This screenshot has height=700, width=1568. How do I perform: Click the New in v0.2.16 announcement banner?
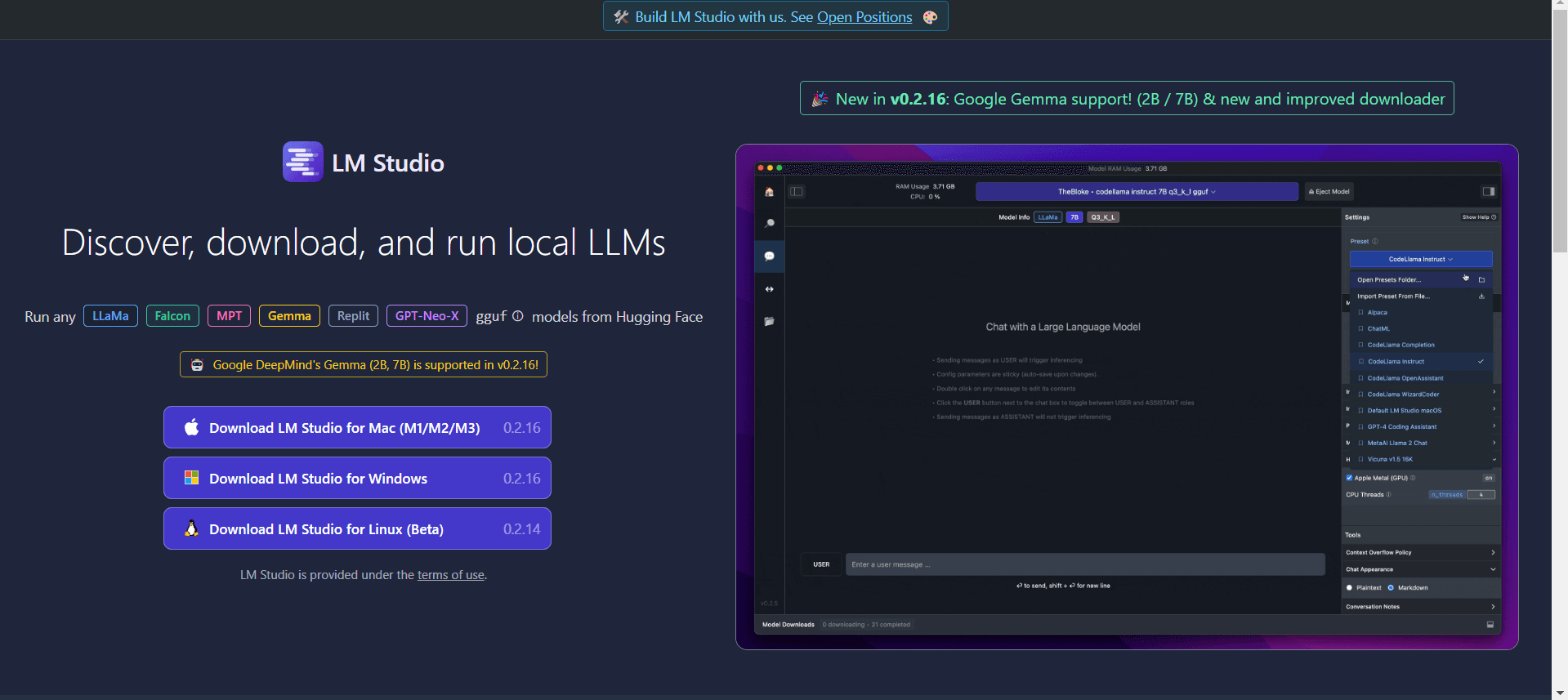pos(1127,98)
